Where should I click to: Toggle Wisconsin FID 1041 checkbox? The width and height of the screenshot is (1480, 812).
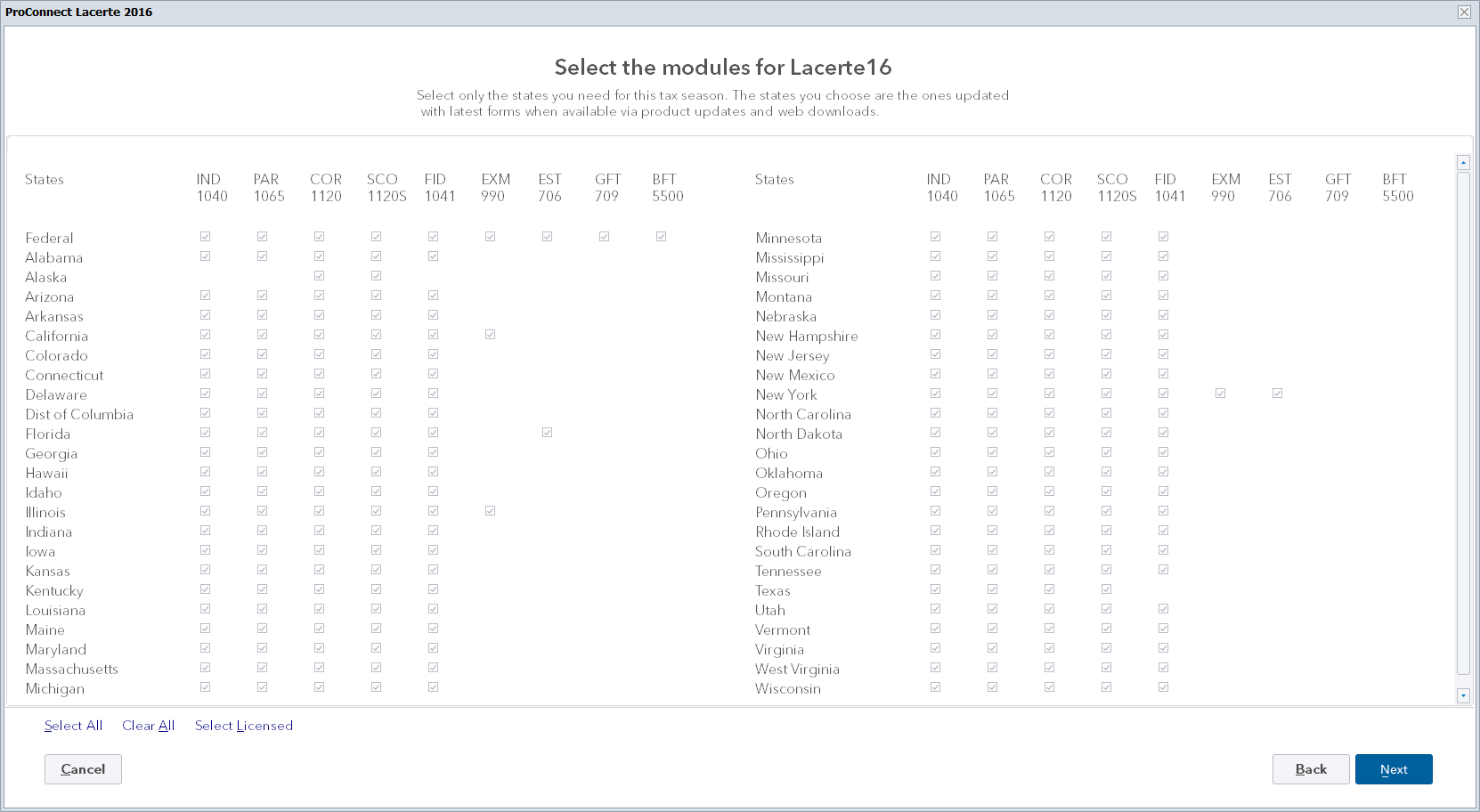pyautogui.click(x=1164, y=687)
